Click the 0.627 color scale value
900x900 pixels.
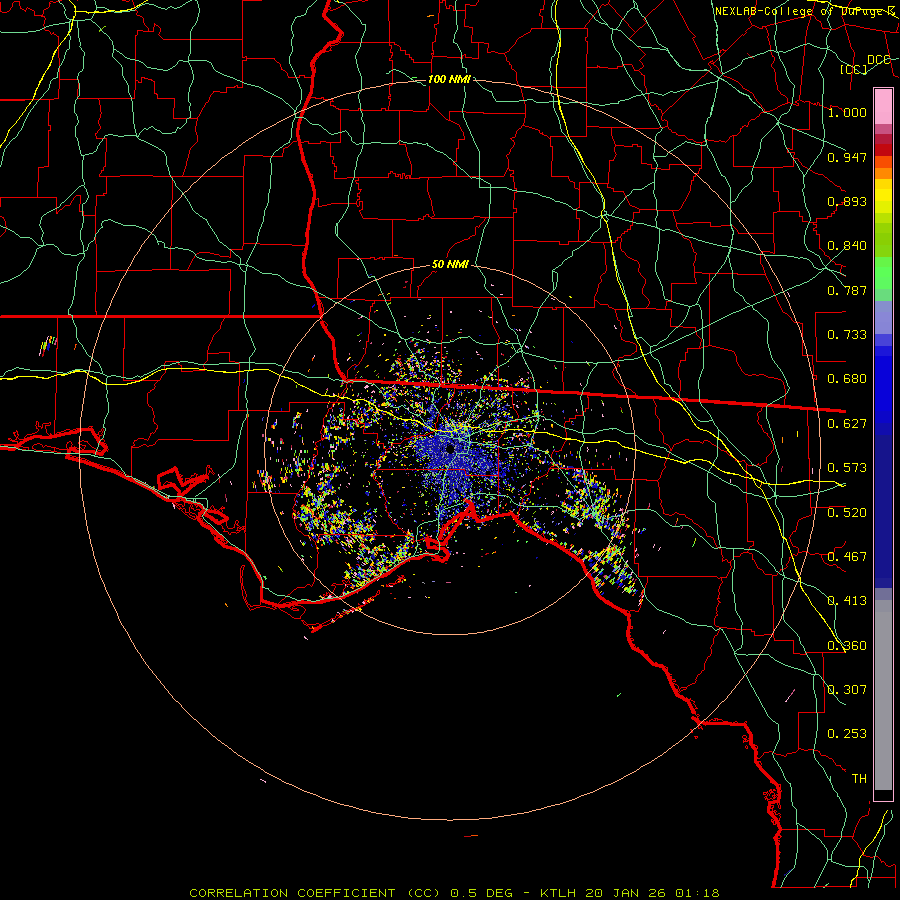pos(847,424)
